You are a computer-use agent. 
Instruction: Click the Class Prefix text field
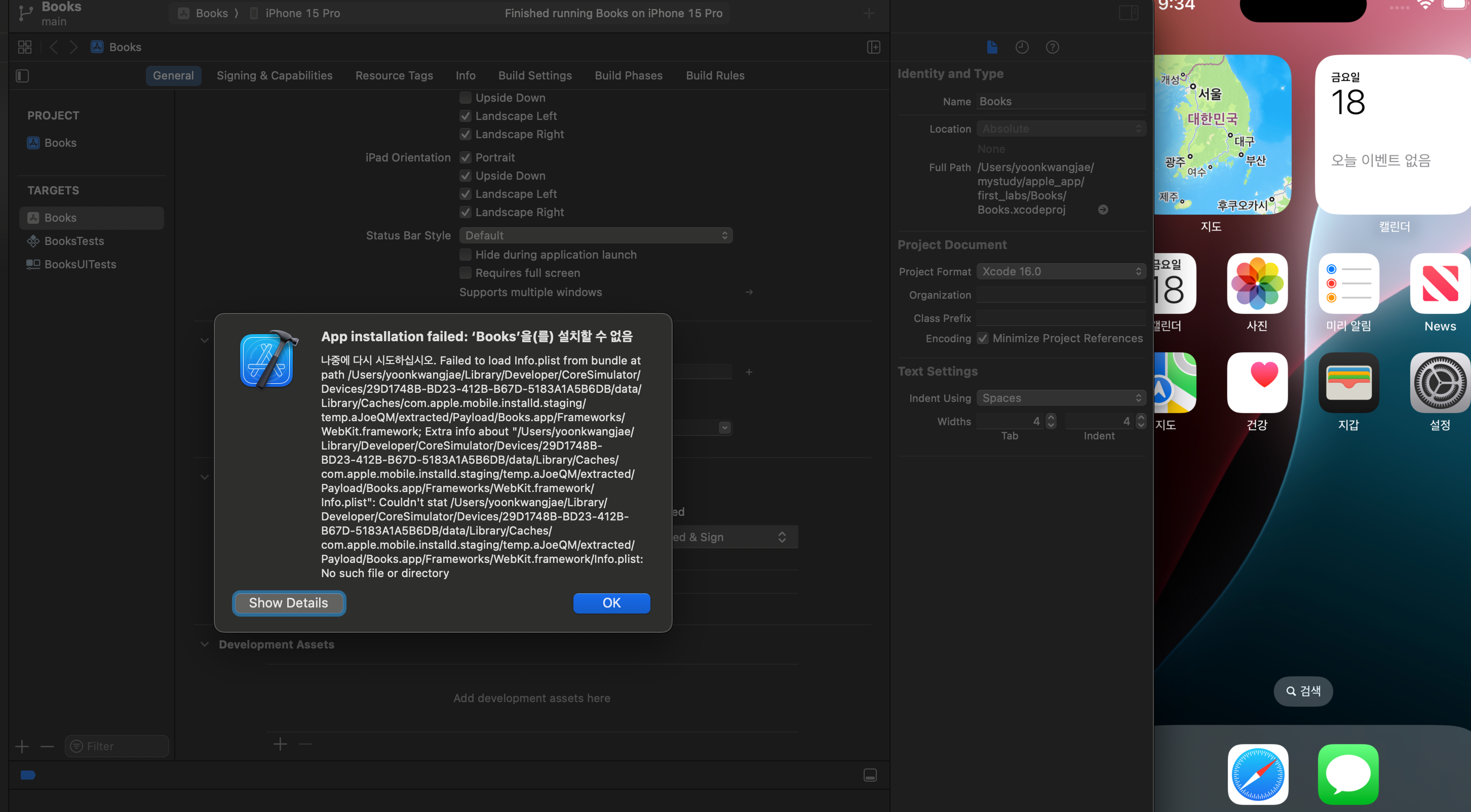1061,318
